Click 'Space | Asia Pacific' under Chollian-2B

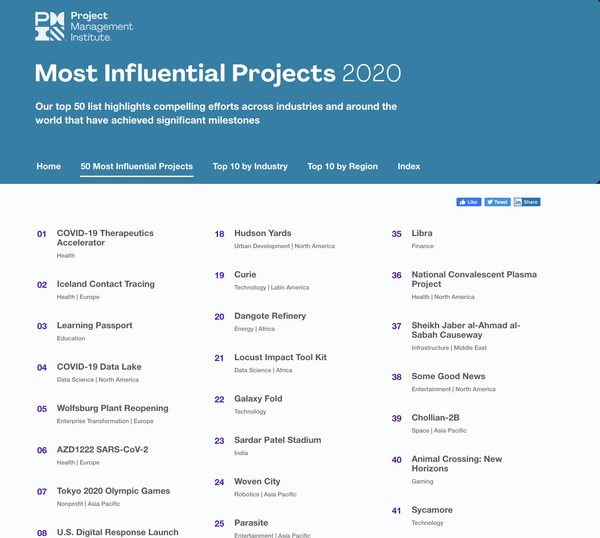tap(439, 430)
